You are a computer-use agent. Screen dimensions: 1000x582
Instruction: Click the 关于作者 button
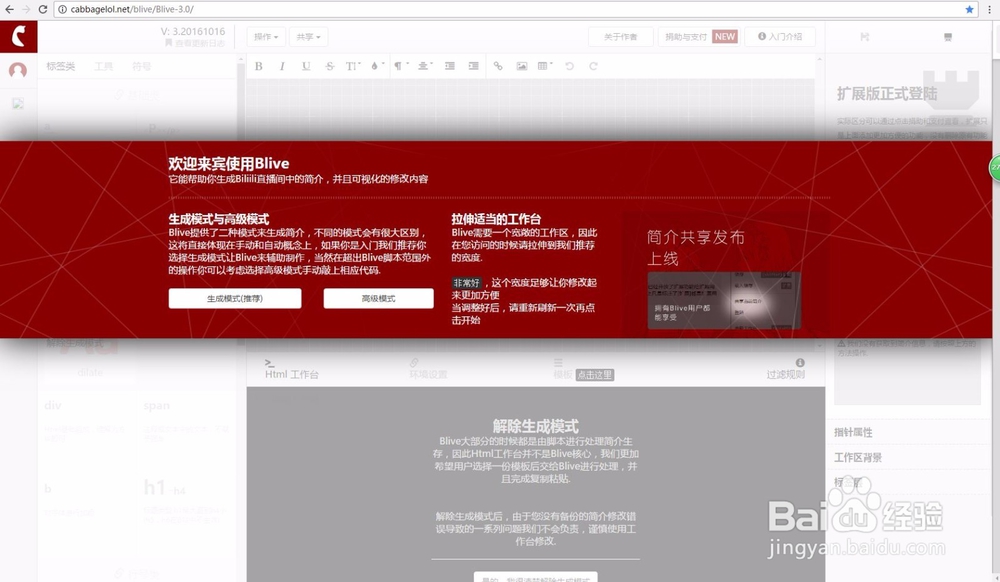(621, 37)
